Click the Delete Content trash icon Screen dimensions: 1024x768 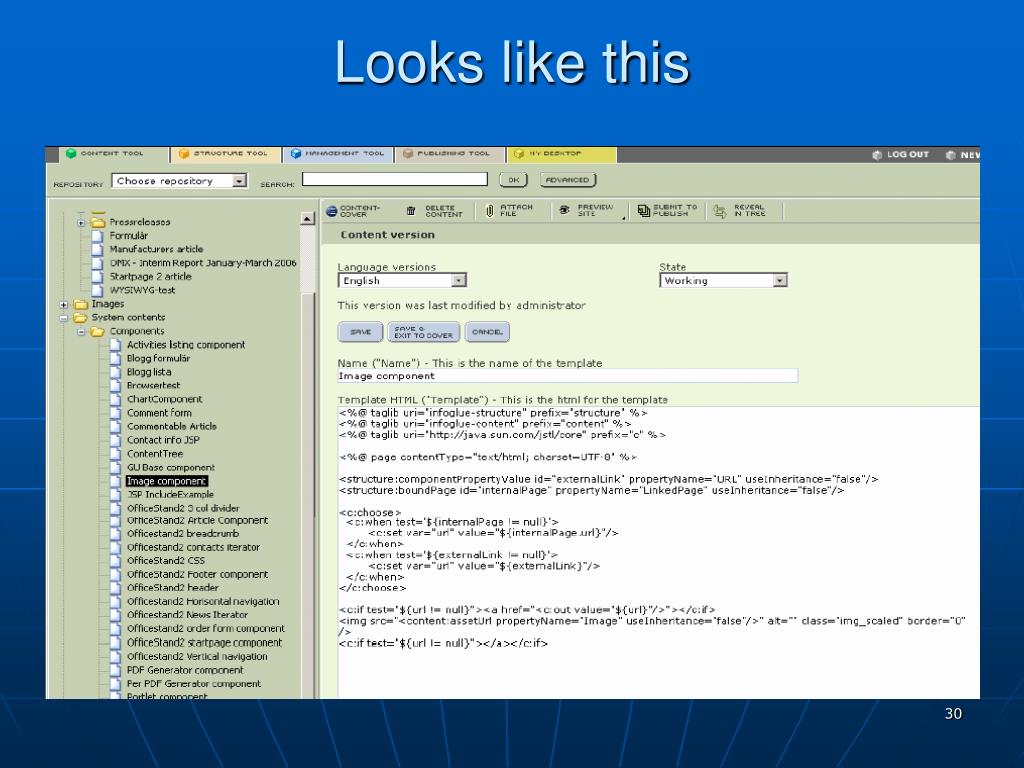click(411, 211)
